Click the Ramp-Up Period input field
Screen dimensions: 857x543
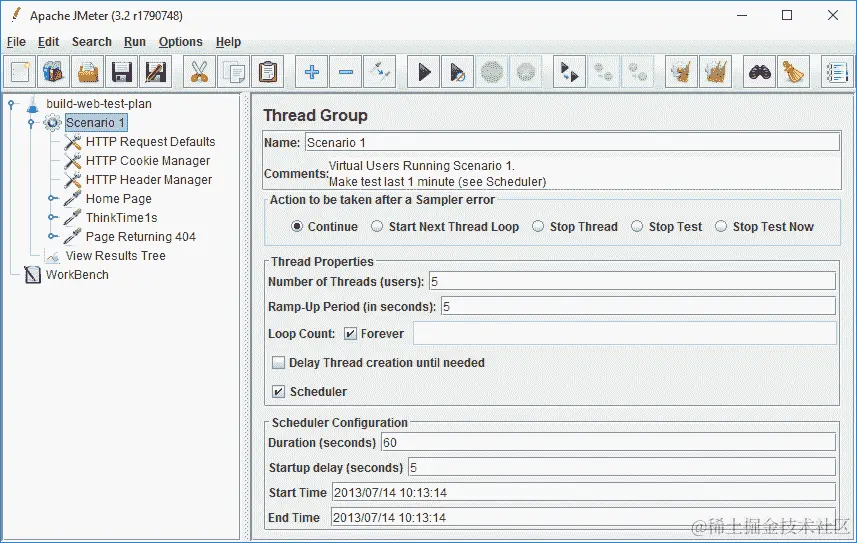click(x=638, y=307)
